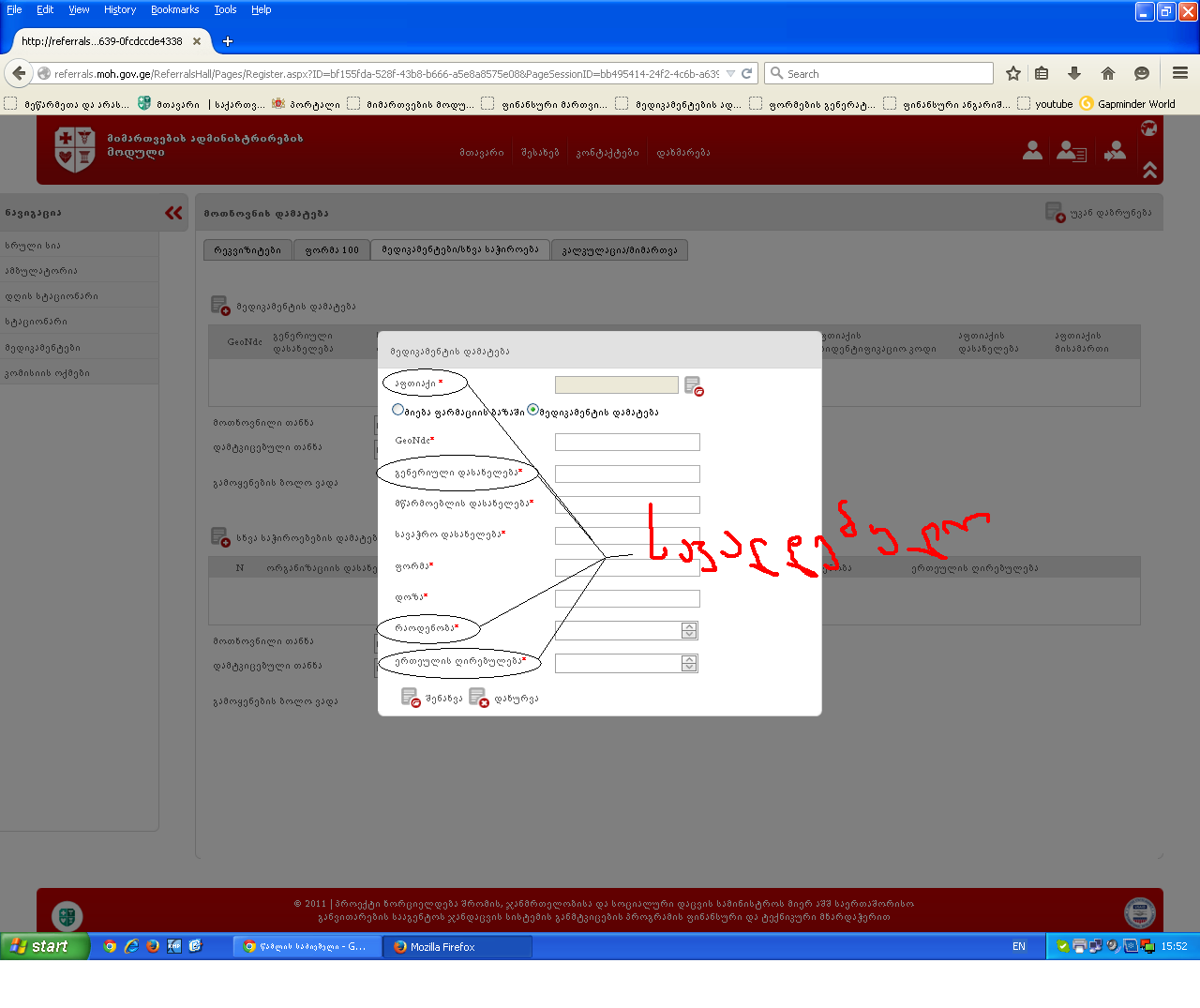Collapse the ნავიგაცია sidebar with the double-arrow icon
This screenshot has height=1008, width=1200.
coord(173,213)
